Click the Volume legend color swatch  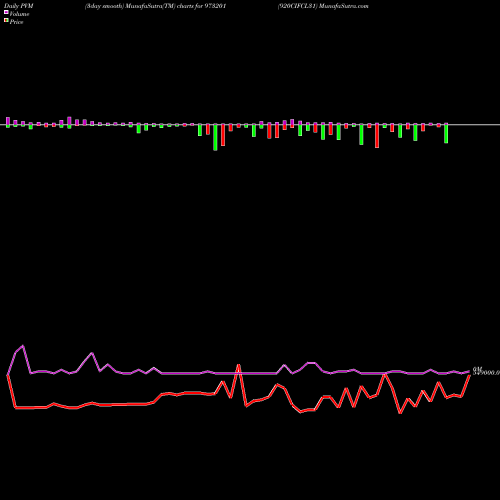pyautogui.click(x=6, y=13)
